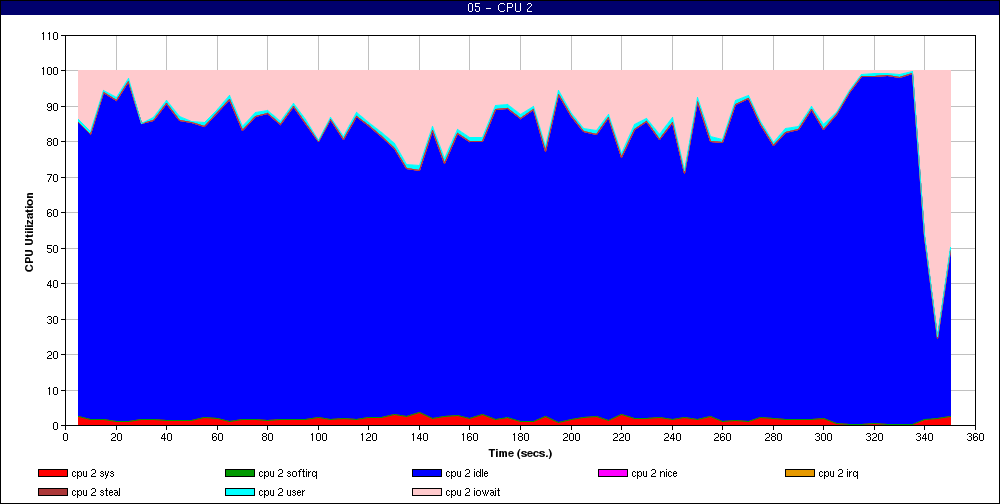Click the red cpu 2 sys legend swatch
This screenshot has height=504, width=1000.
(x=52, y=473)
